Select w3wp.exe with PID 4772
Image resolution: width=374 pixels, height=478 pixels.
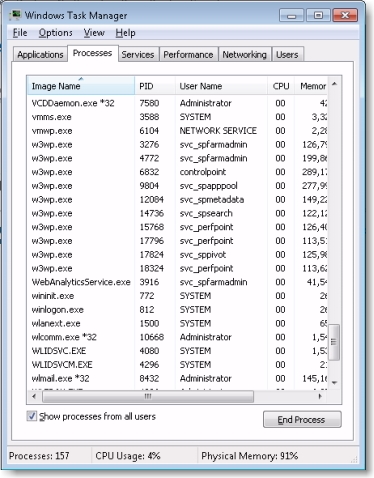click(177, 158)
